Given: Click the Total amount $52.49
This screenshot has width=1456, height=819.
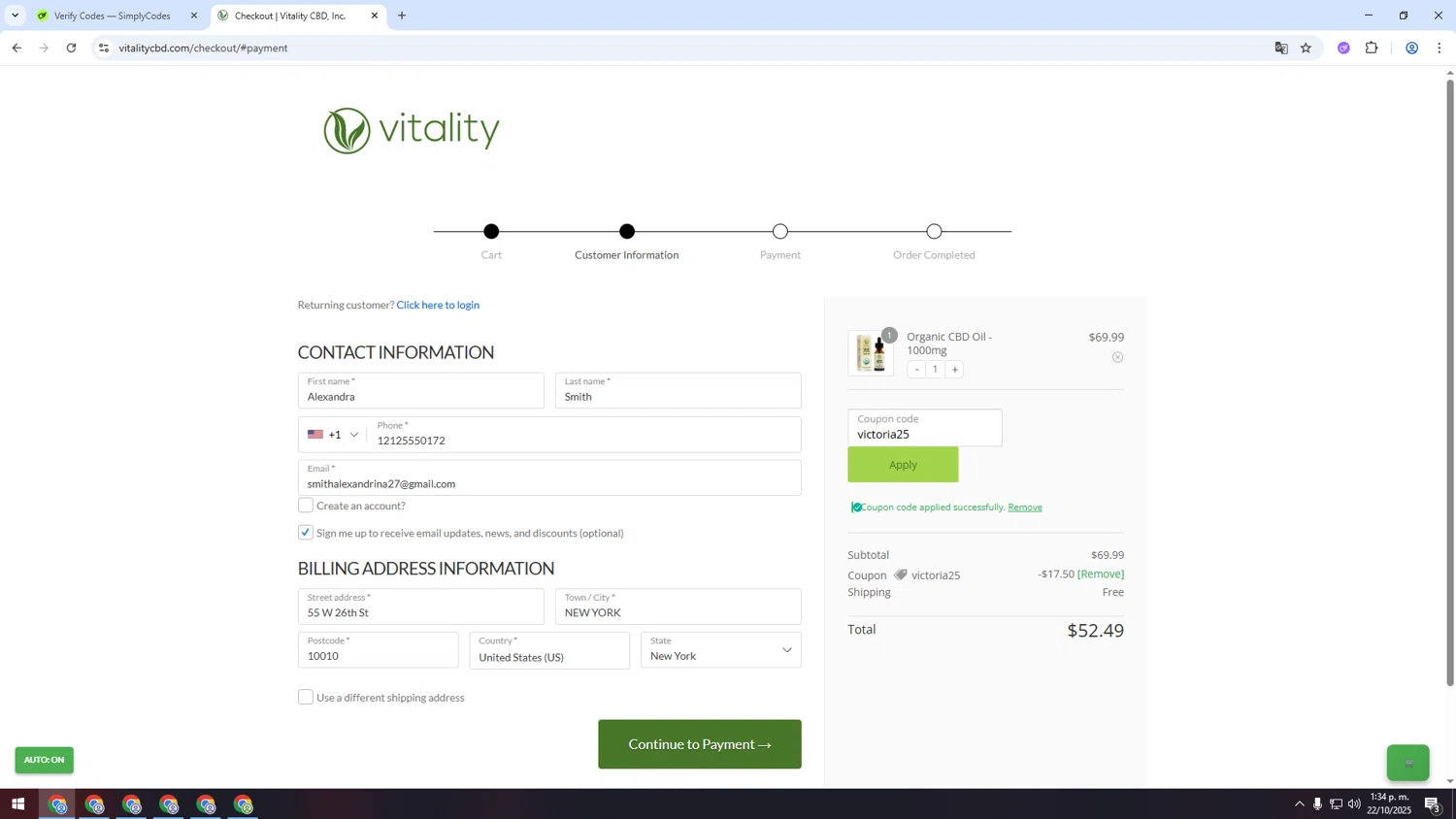Looking at the screenshot, I should tap(1095, 631).
